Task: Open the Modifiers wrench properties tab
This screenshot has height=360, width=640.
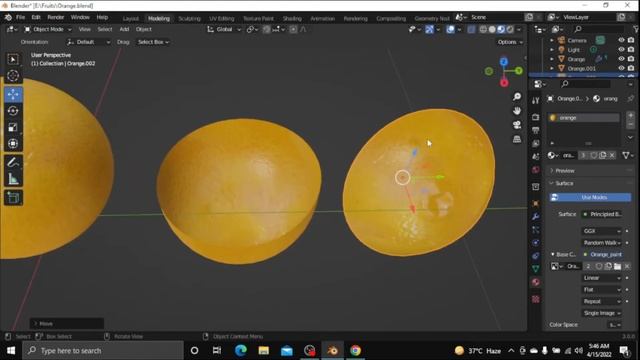Action: coord(536,217)
